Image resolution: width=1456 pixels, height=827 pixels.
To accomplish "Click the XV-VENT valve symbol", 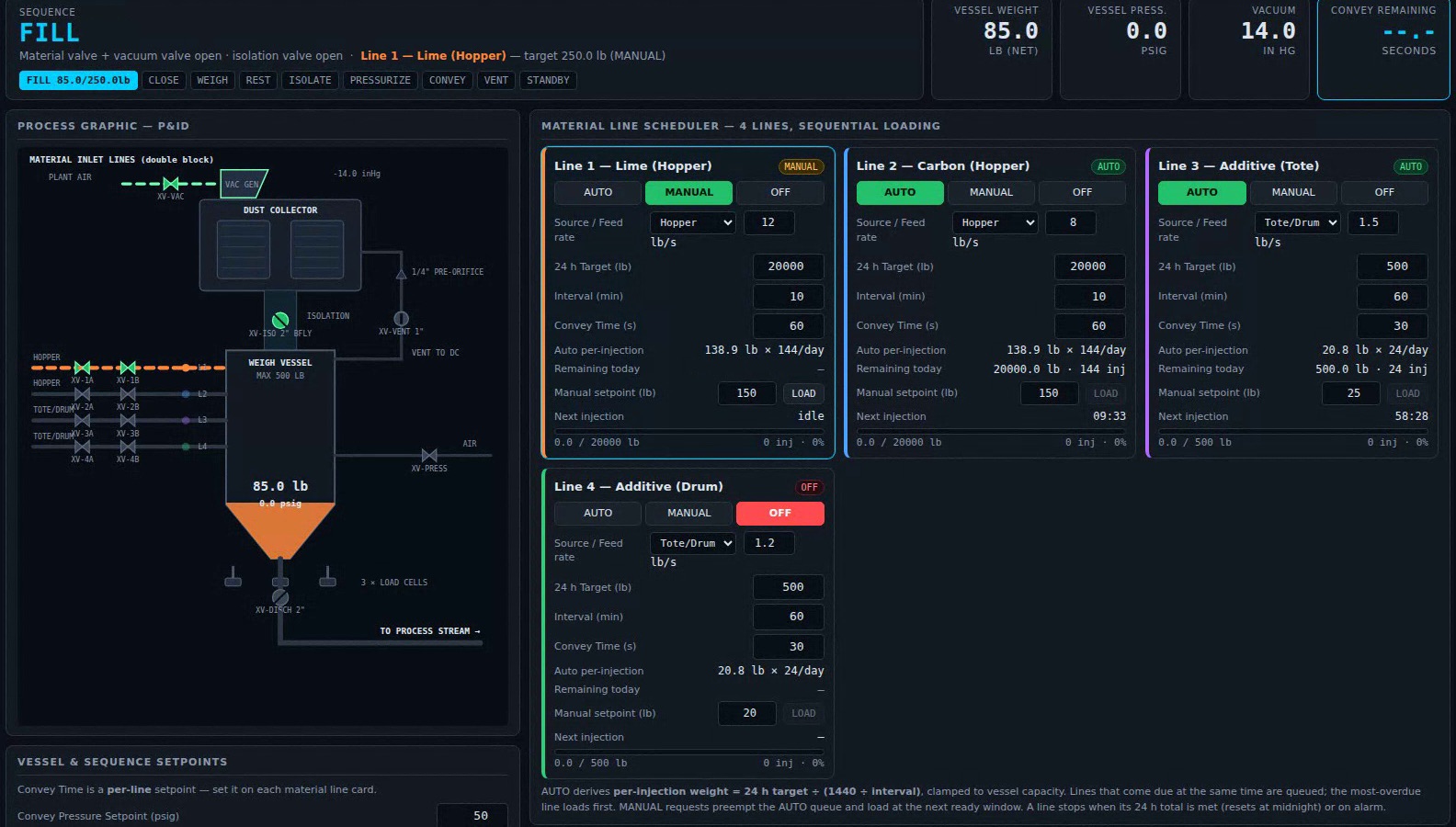I will coord(401,319).
